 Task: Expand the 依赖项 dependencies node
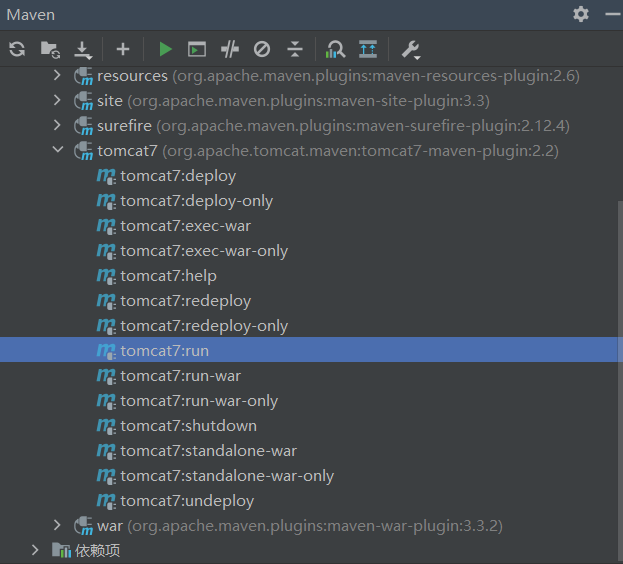35,550
